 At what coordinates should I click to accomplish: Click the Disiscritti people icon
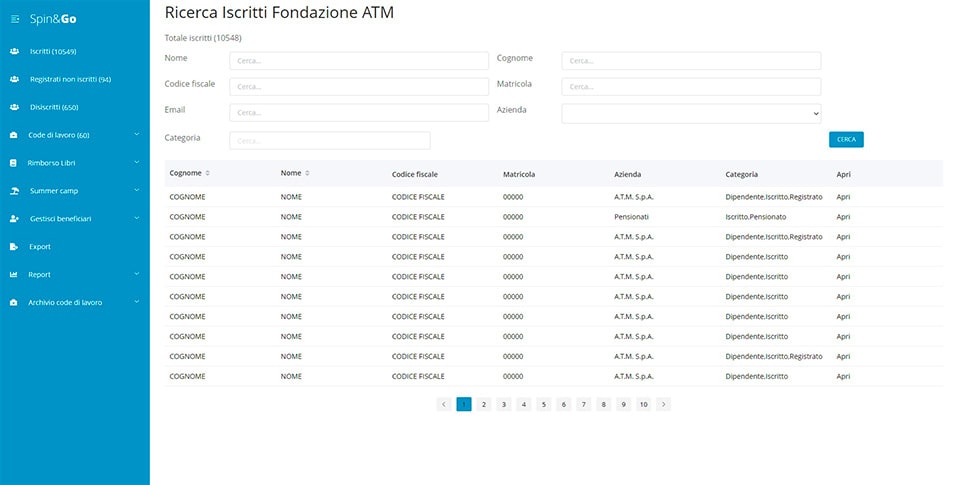tap(15, 107)
